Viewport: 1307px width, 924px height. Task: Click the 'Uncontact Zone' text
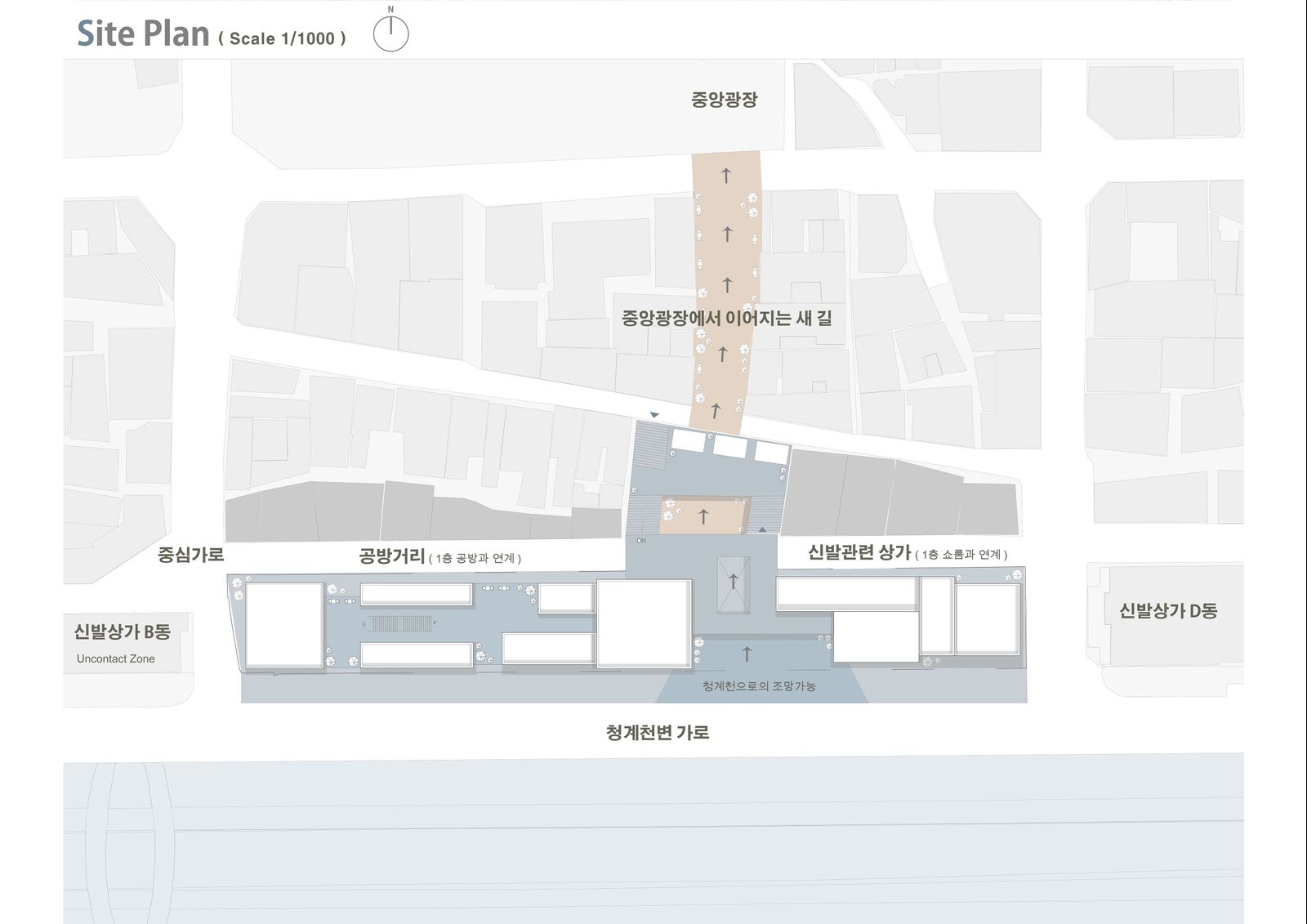[x=116, y=658]
